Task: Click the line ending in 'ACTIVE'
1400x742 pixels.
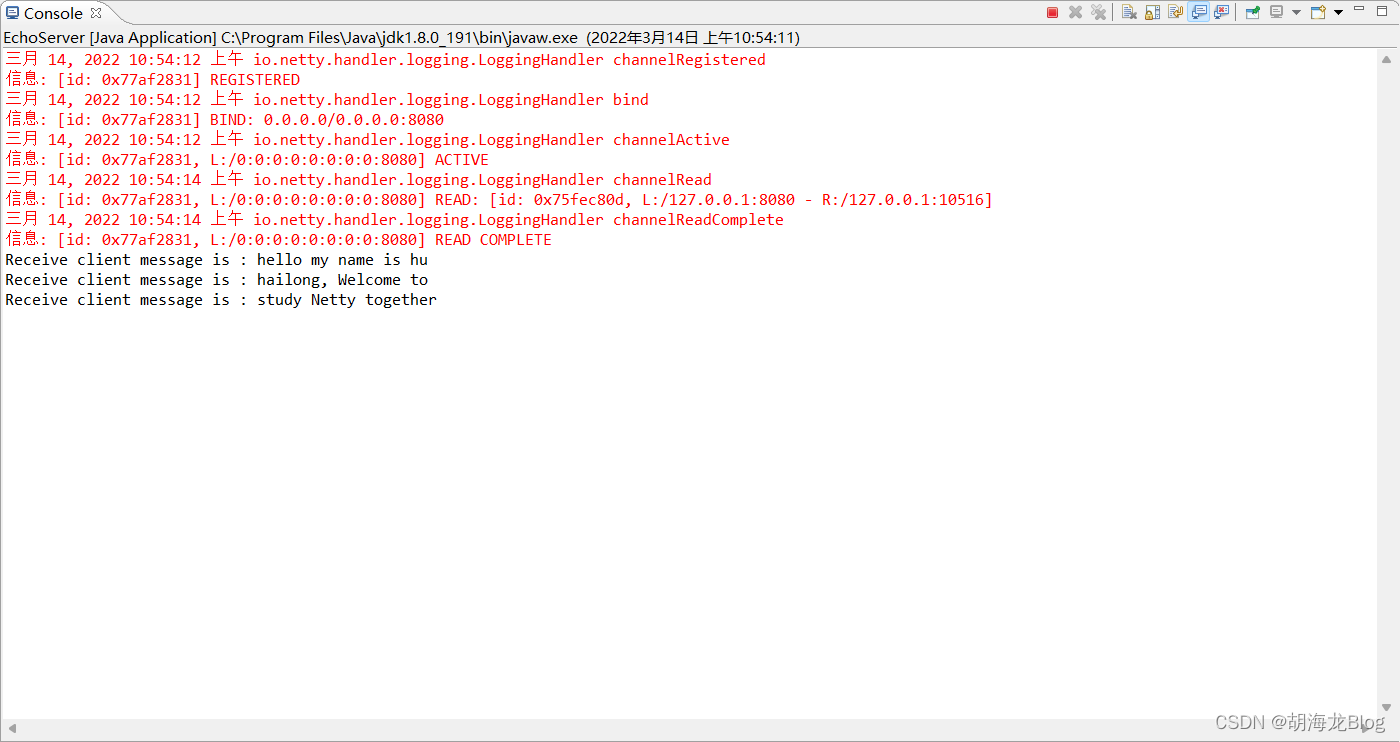Action: 247,159
